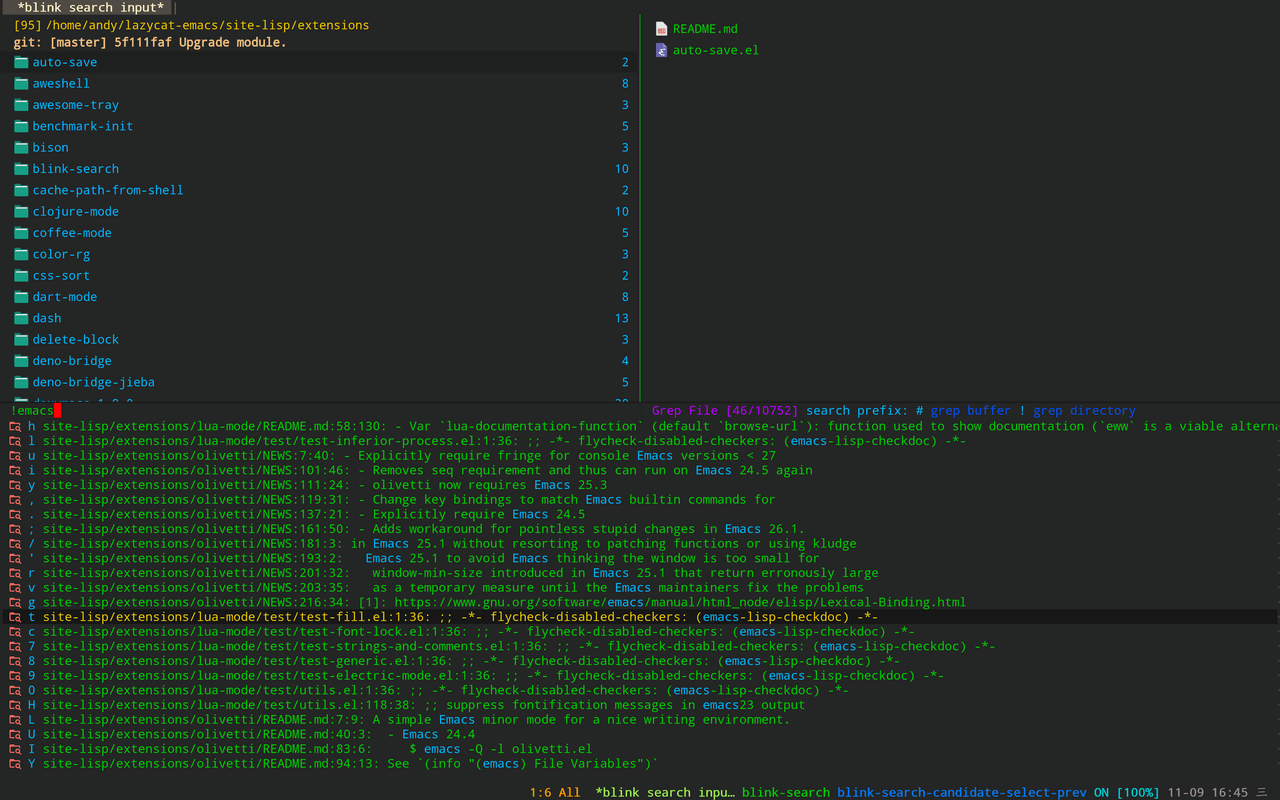This screenshot has height=800, width=1280.
Task: Click the 1:6 All position indicator
Action: click(555, 792)
